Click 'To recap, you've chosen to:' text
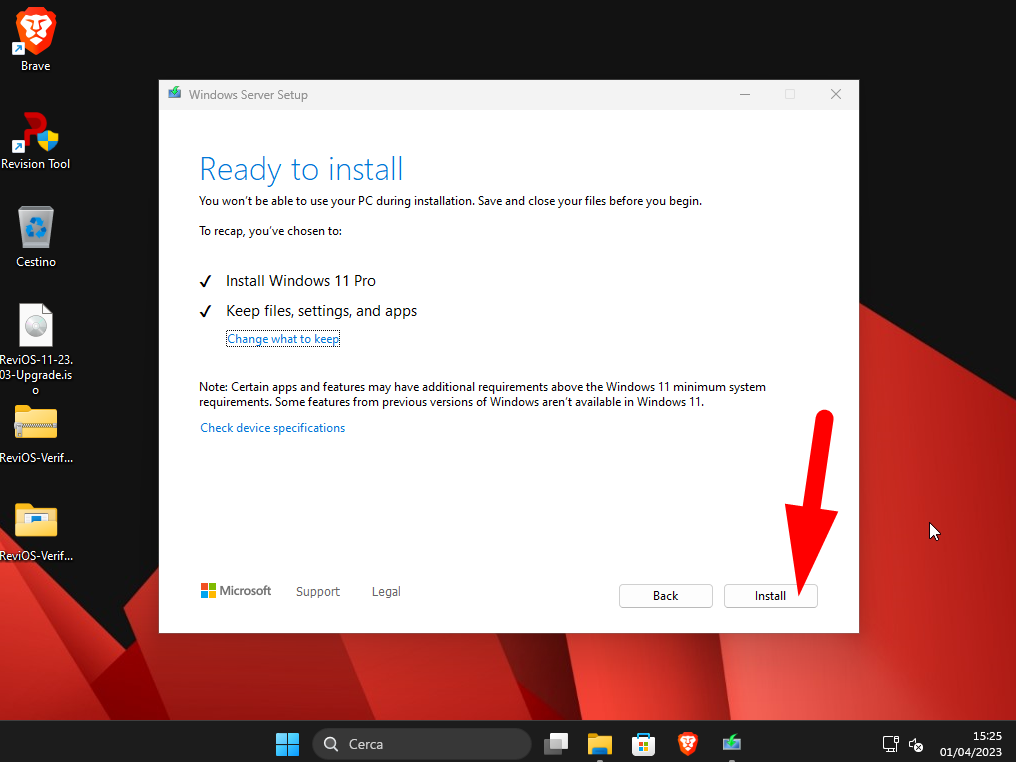 270,231
